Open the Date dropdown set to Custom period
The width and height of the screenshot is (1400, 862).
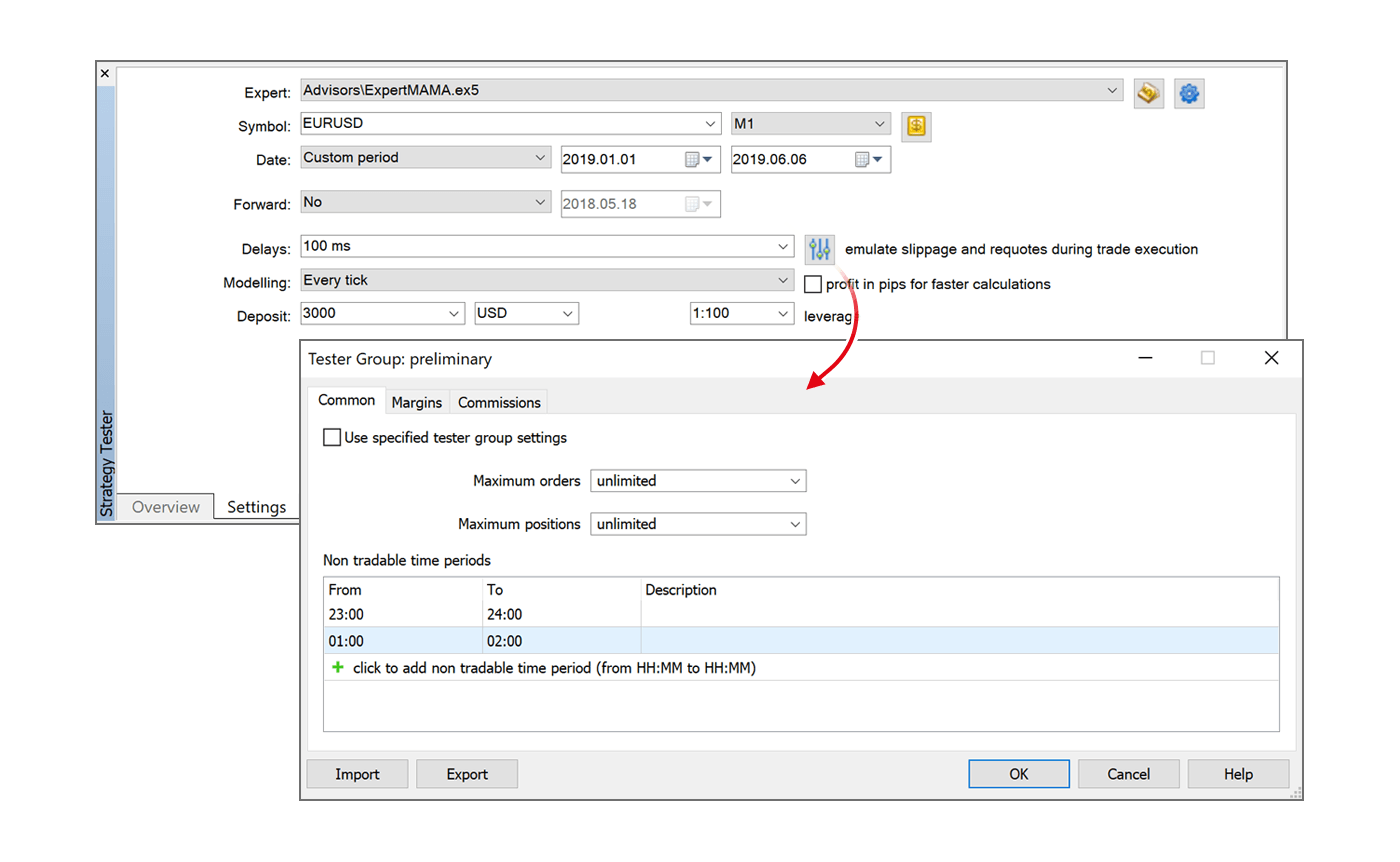coord(540,157)
